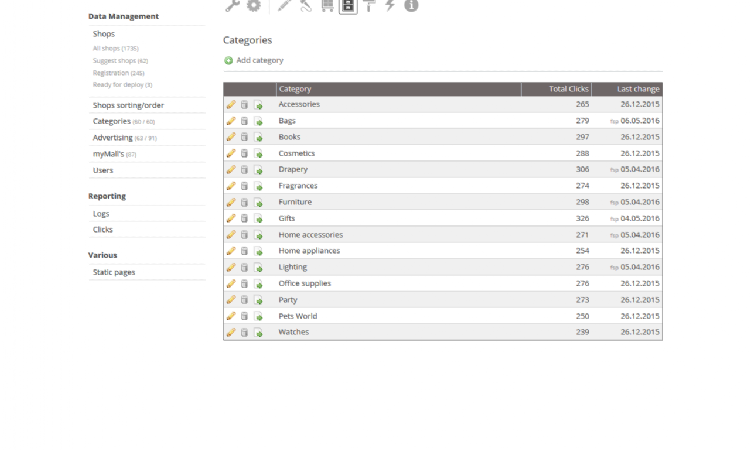Click the trash icon for Gifts row
Viewport: 750px width, 450px height.
click(x=244, y=218)
